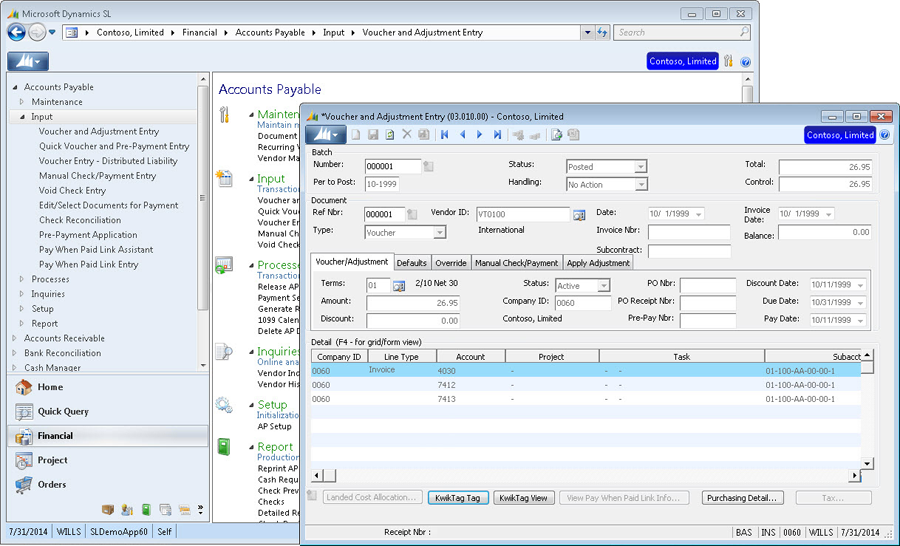
Task: Open the Handling dropdown showing No Action
Action: 641,185
